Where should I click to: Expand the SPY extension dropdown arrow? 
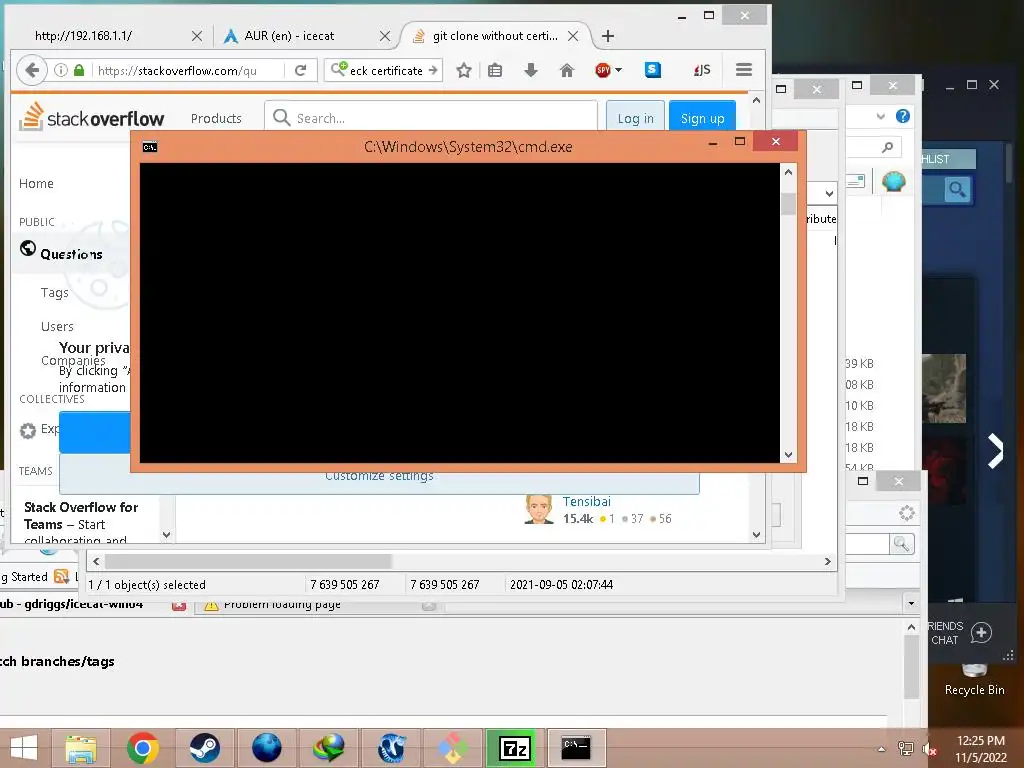click(618, 70)
